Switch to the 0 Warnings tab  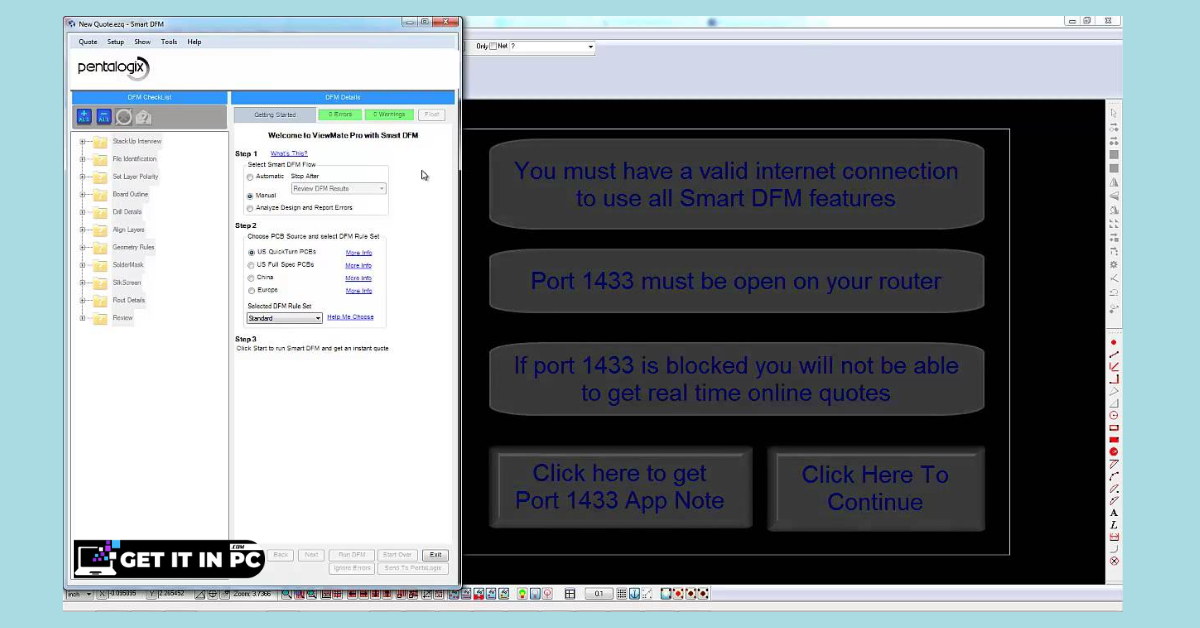click(x=389, y=115)
